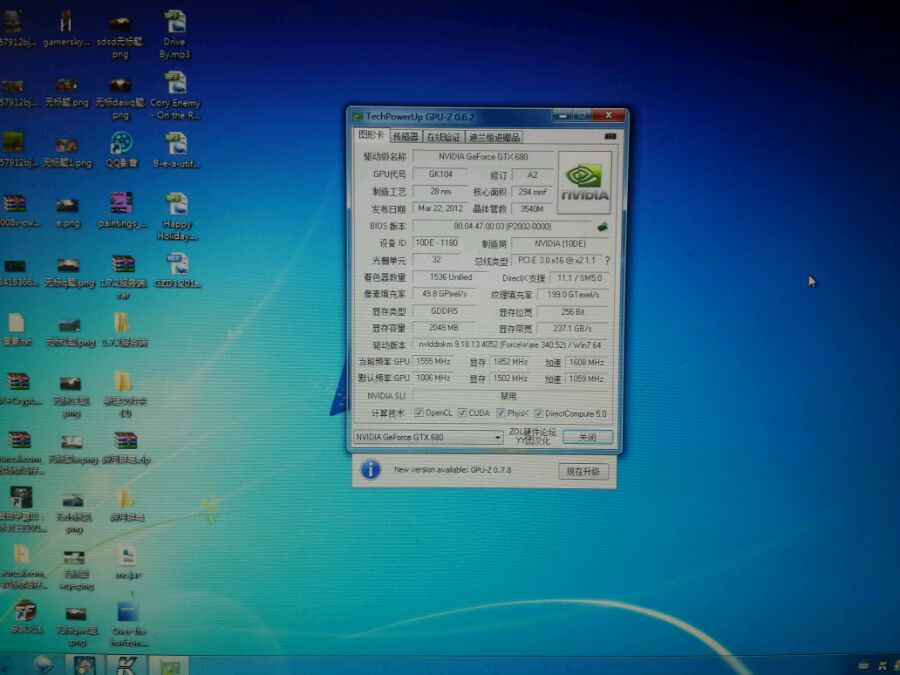
Task: Click the 256 Bit bus width value
Action: pos(572,312)
